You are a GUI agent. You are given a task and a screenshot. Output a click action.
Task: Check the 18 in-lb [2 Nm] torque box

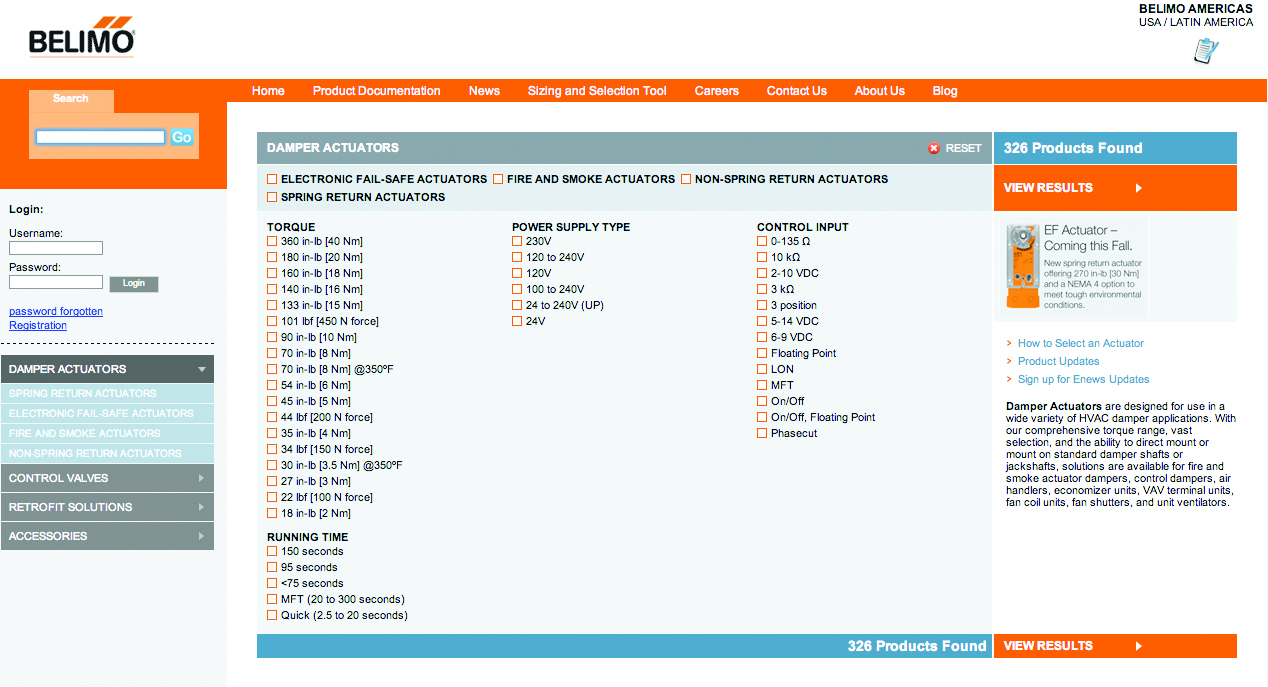(272, 513)
